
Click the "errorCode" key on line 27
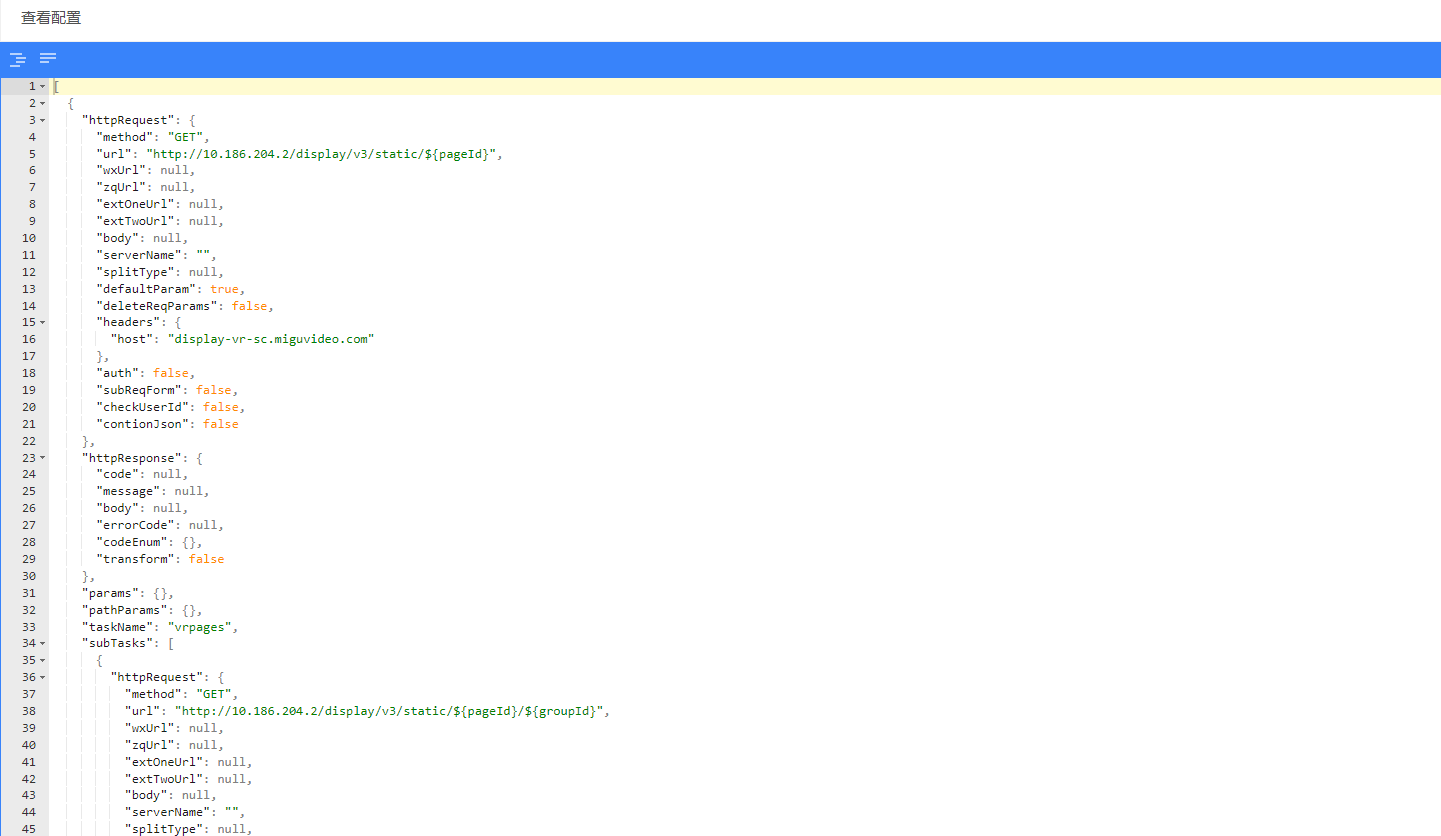click(136, 525)
